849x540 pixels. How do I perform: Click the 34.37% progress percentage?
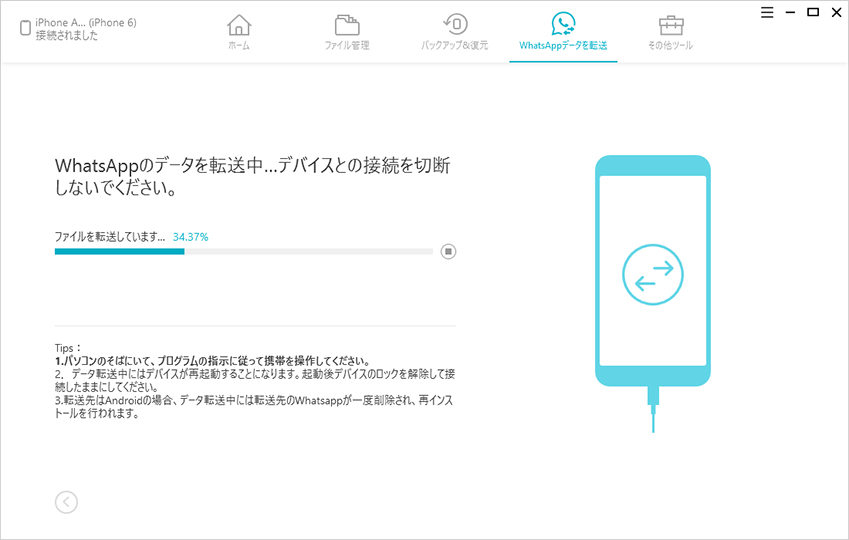[191, 237]
